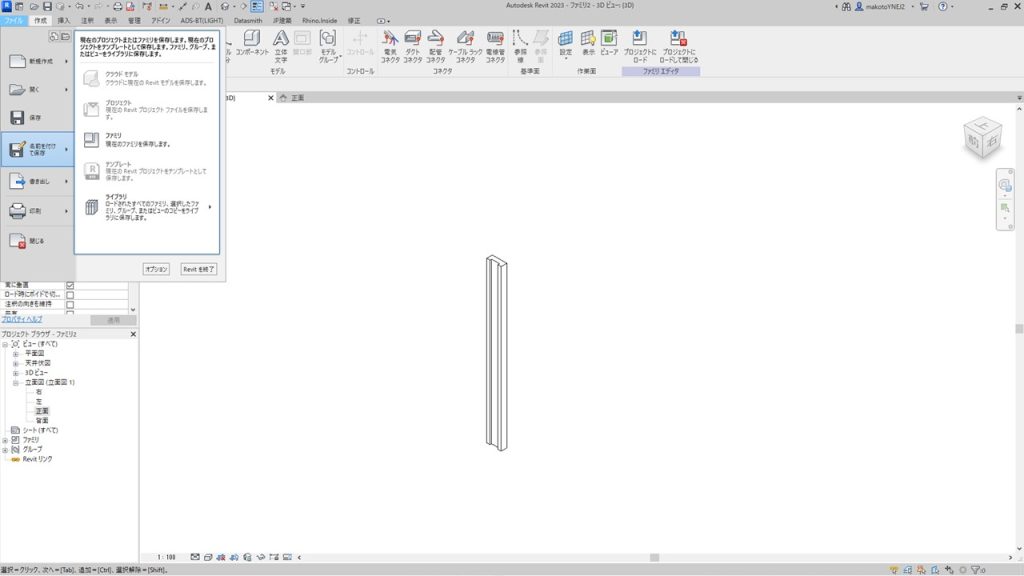Expand the 天井伏図 (Ceiling Plans) node
Image resolution: width=1024 pixels, height=576 pixels.
(16, 363)
